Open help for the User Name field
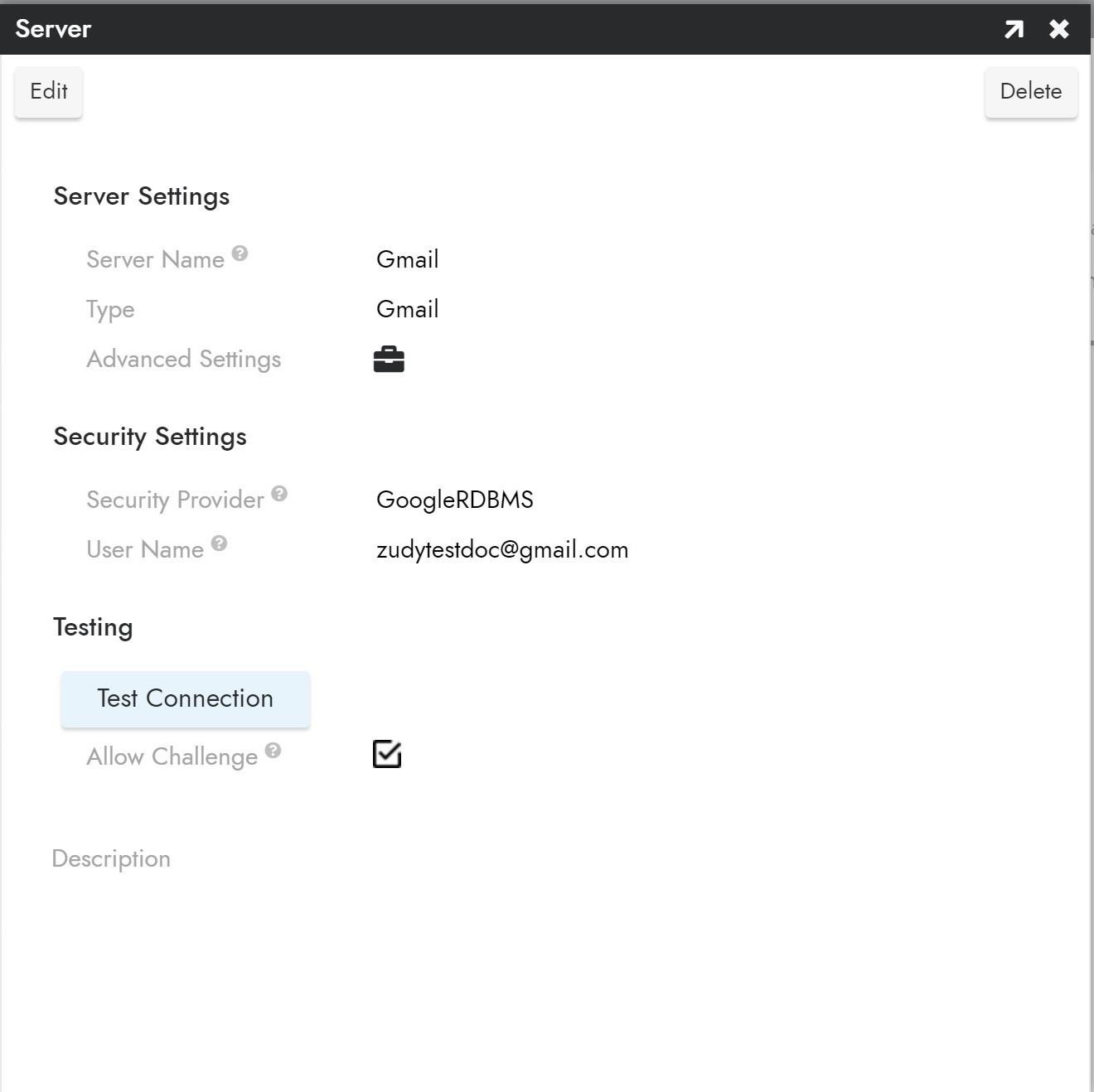The width and height of the screenshot is (1094, 1092). pos(219,544)
